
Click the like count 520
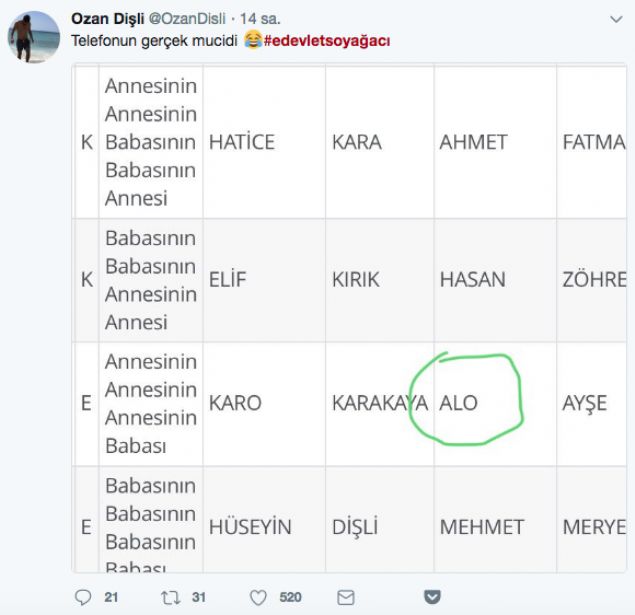point(290,597)
